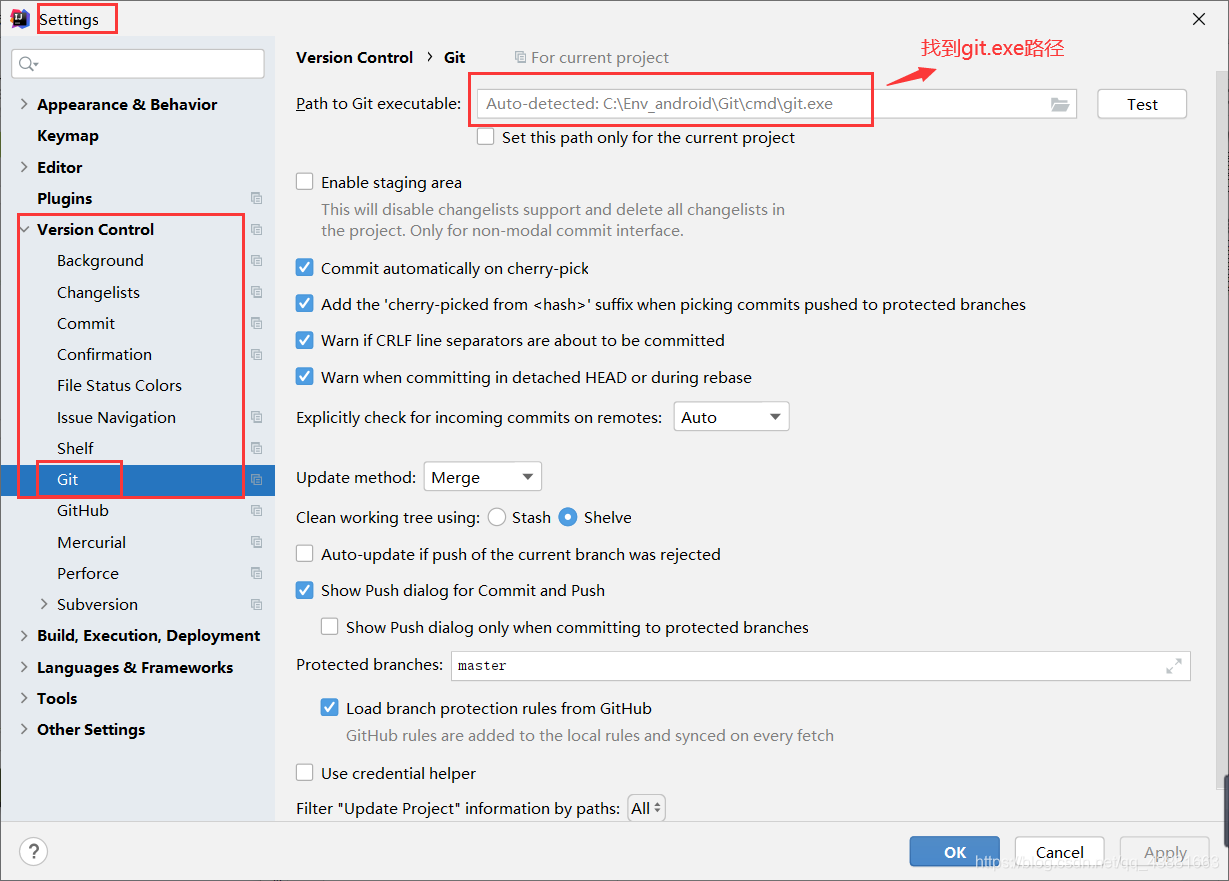Viewport: 1229px width, 881px height.
Task: Toggle detached HEAD commit warning
Action: click(305, 377)
